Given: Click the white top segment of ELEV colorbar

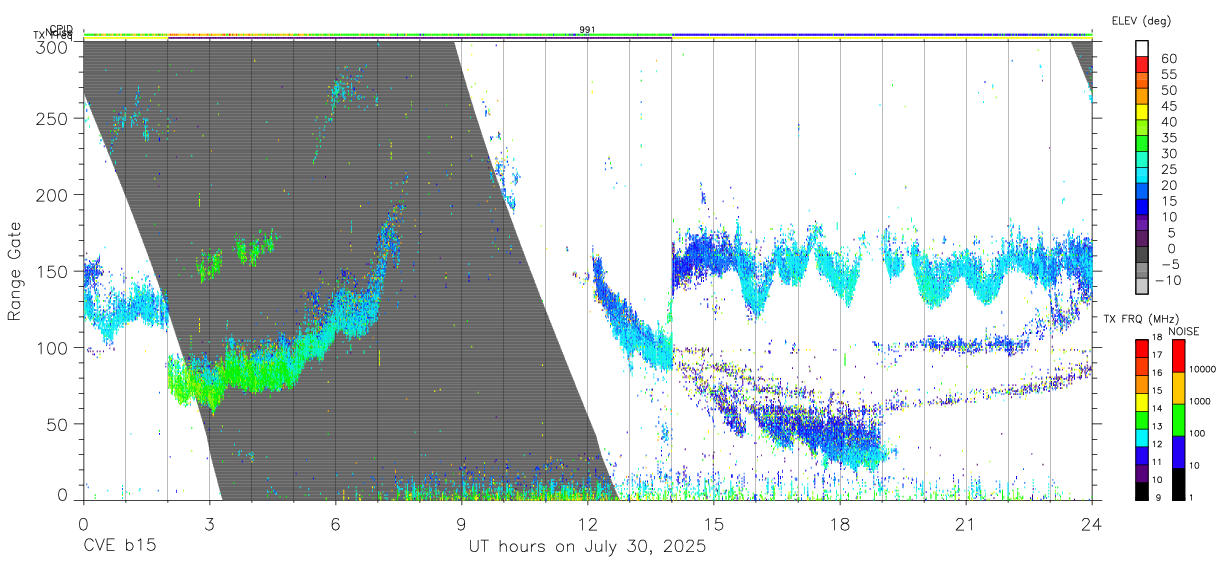Looking at the screenshot, I should point(1142,49).
